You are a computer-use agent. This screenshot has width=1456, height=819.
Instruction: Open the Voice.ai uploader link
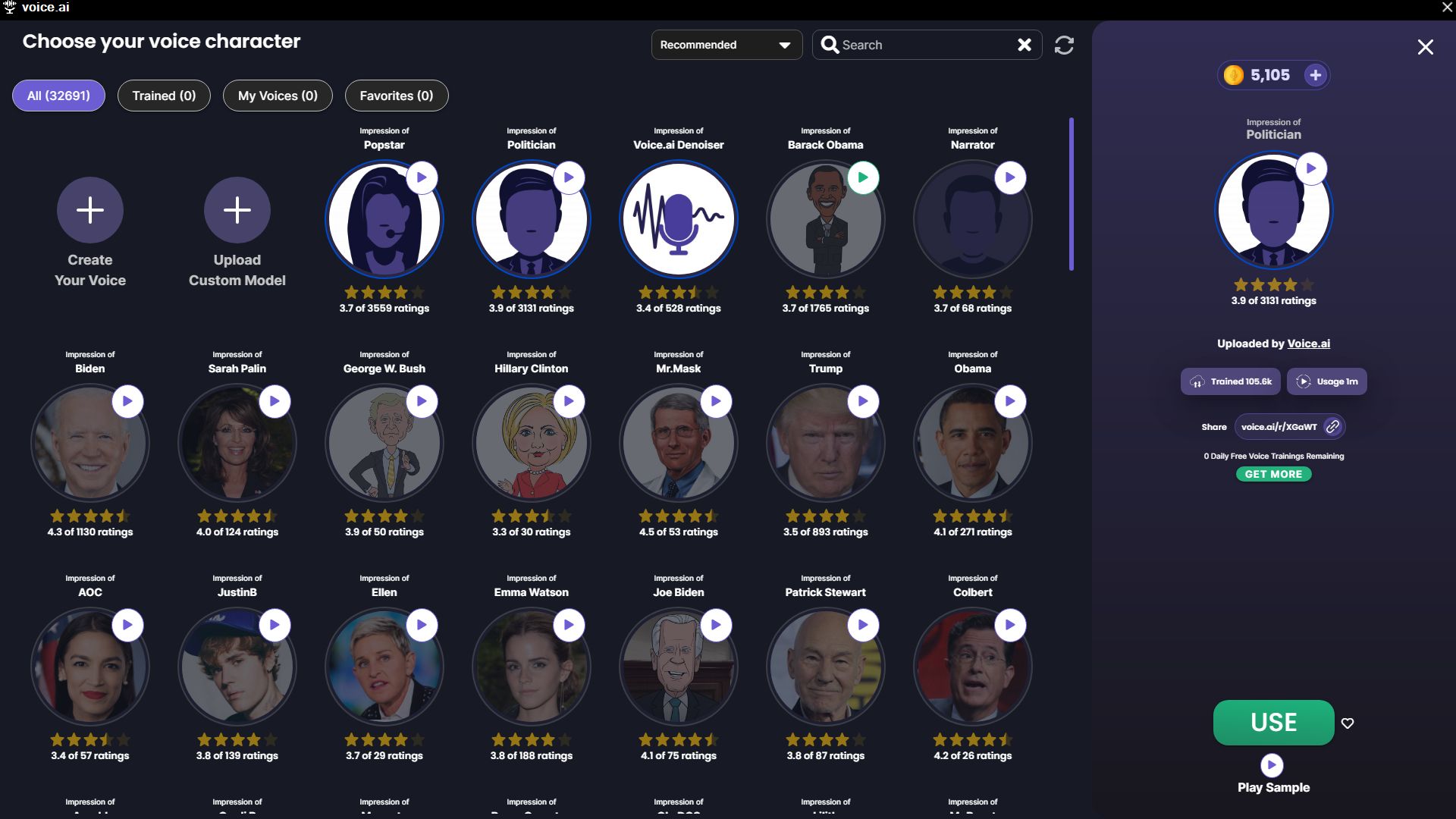[1308, 344]
